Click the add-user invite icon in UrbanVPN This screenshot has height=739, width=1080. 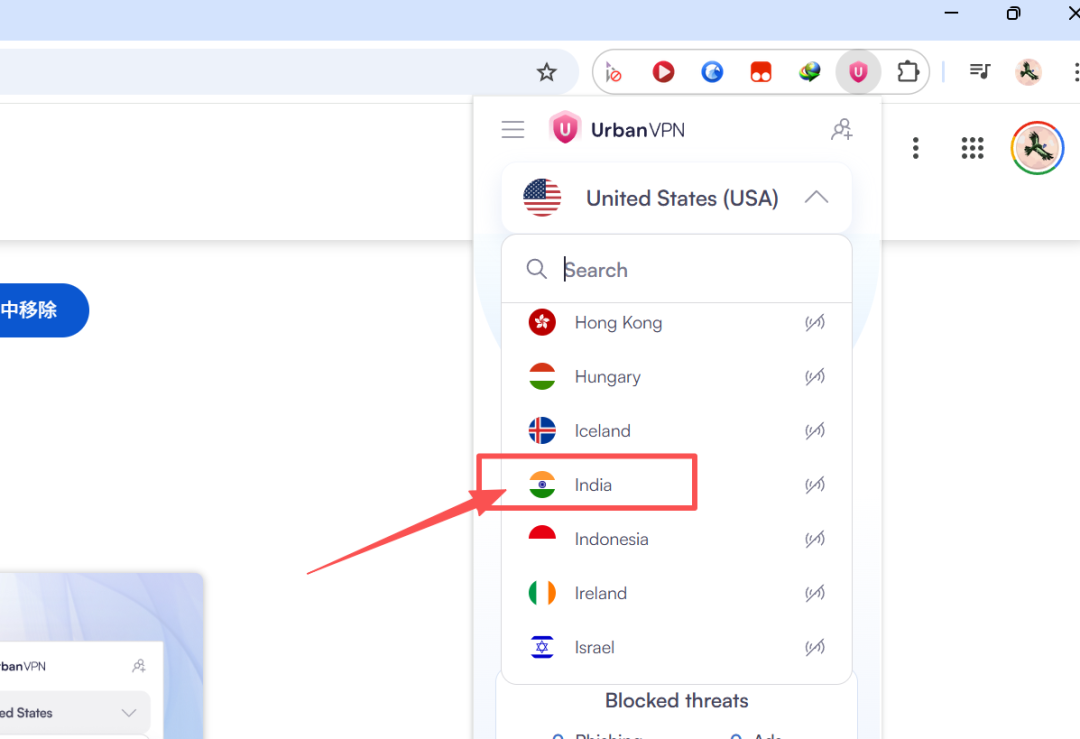841,129
